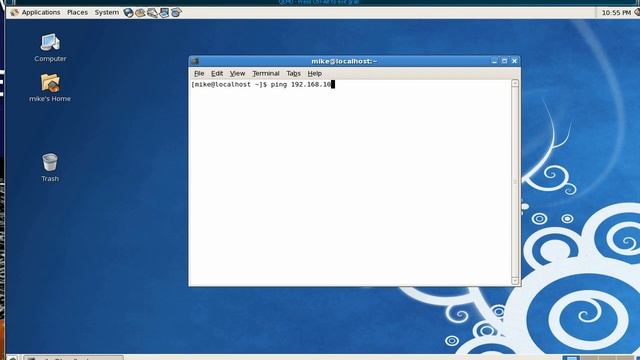640x360 pixels.
Task: Click the 10:55 PM clock
Action: [616, 13]
